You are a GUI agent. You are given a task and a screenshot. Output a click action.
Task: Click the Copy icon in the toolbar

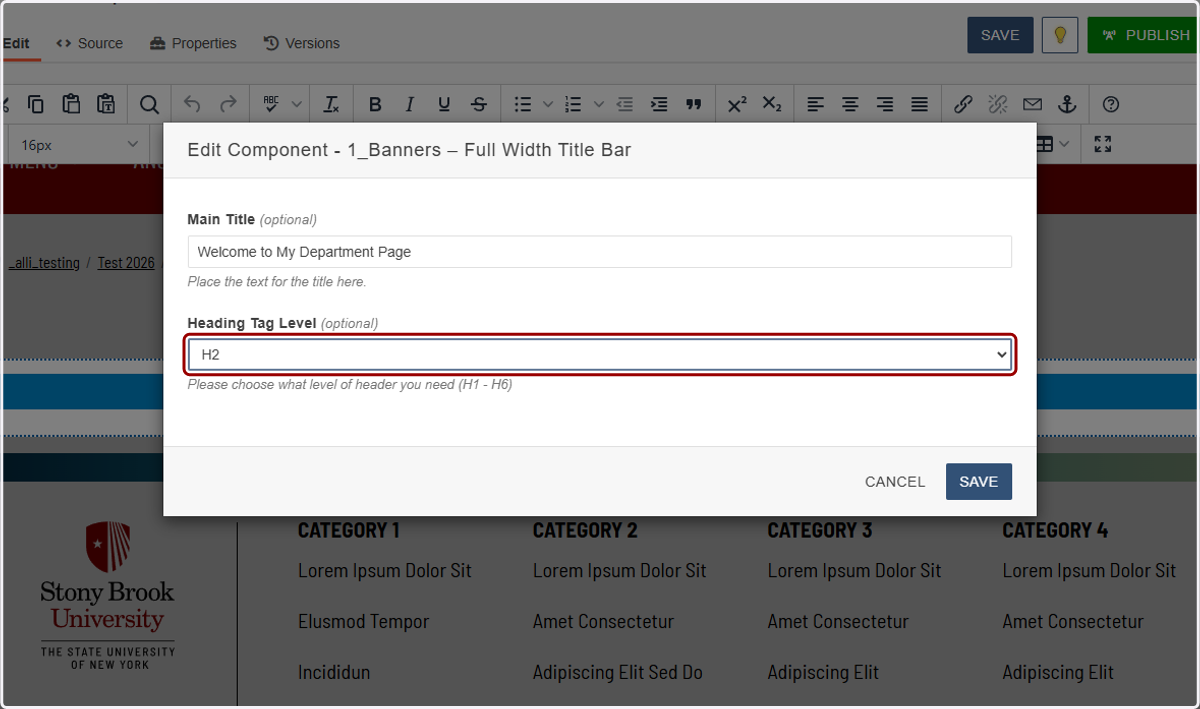(36, 104)
